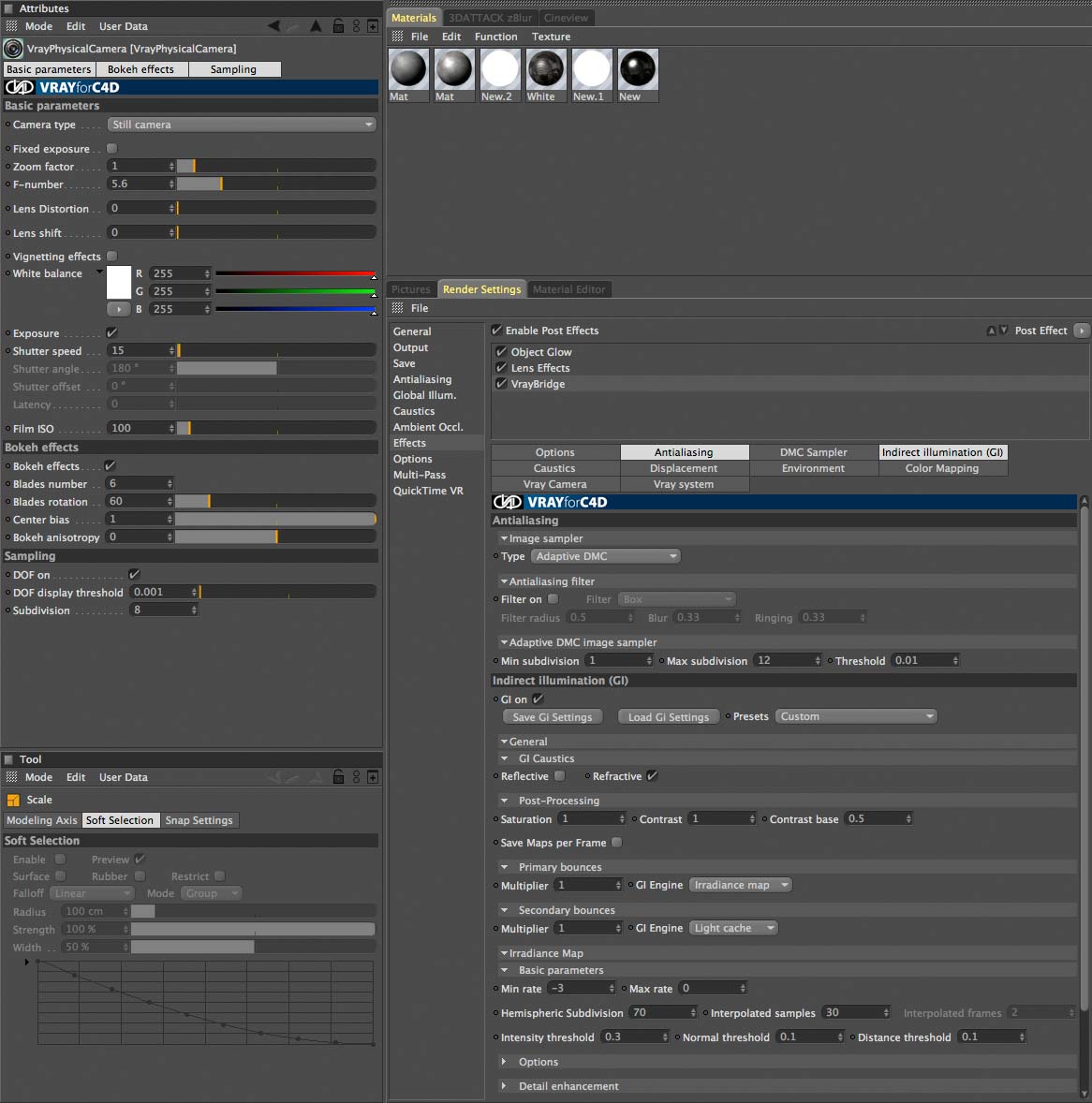Open the Modeling Axis tab
The width and height of the screenshot is (1092, 1103).
[42, 820]
